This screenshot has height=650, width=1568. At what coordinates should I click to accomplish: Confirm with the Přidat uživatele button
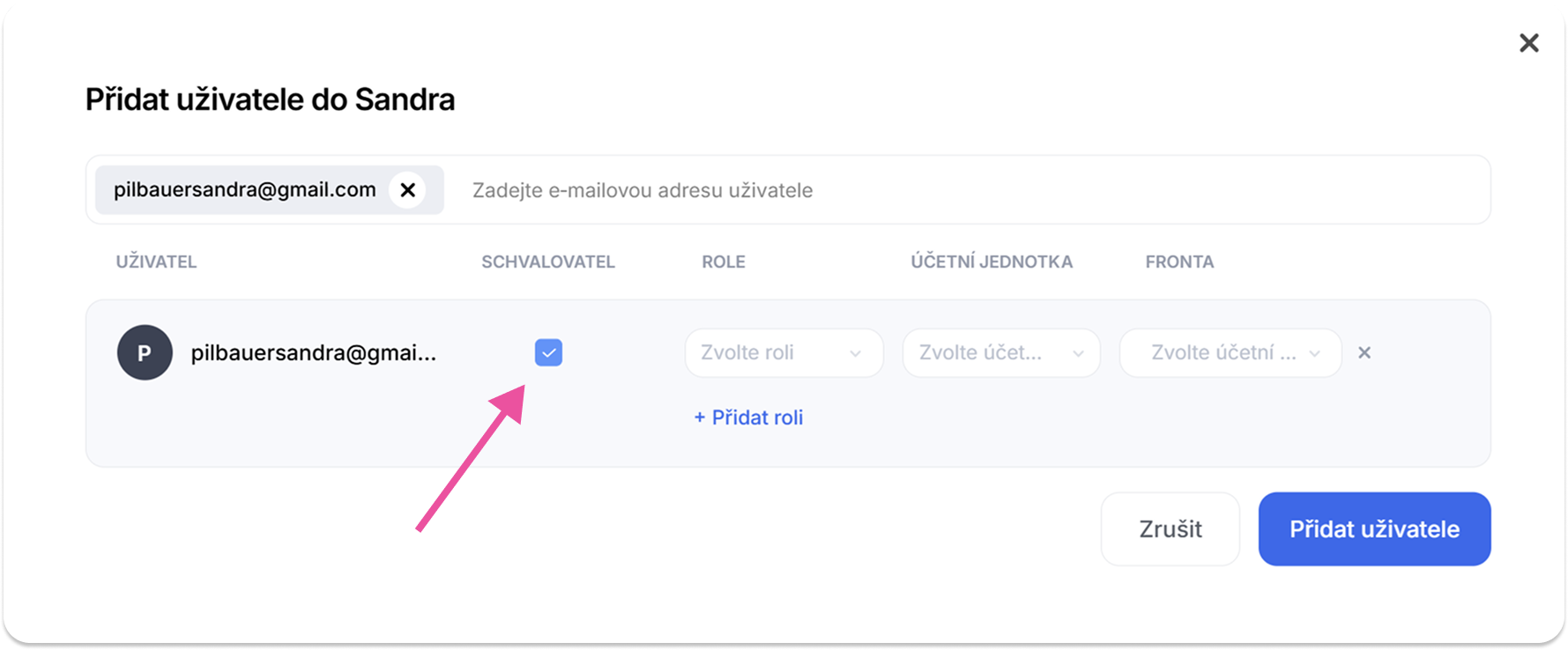[x=1373, y=528]
